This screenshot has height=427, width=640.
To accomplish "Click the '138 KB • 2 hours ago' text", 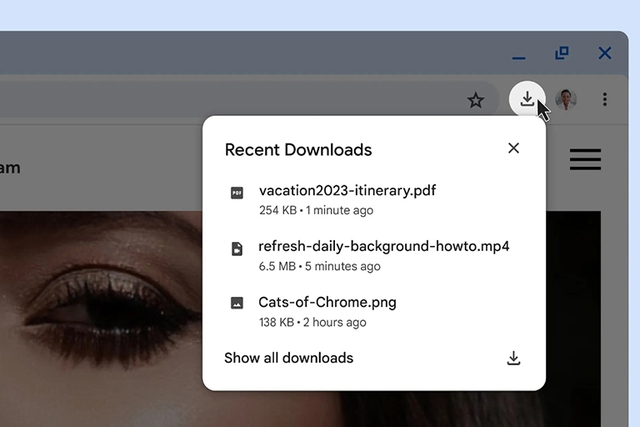I will pyautogui.click(x=313, y=322).
